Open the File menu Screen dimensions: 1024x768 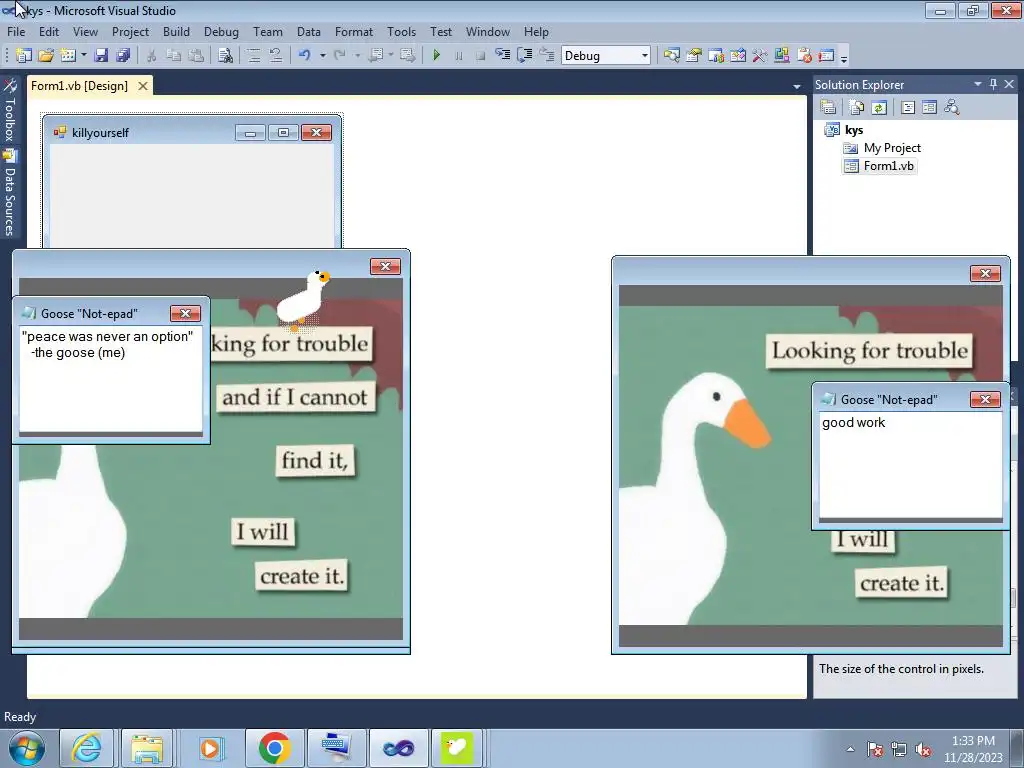(16, 31)
